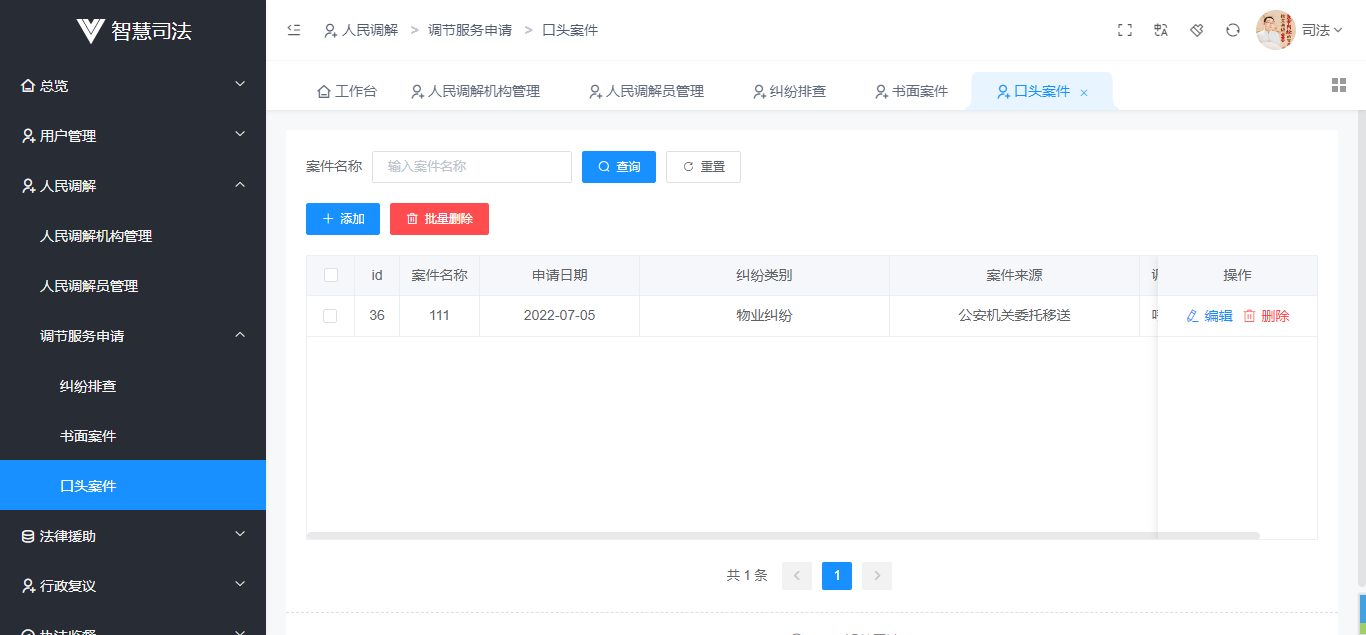Open 书面案件 in the sidebar

point(88,436)
